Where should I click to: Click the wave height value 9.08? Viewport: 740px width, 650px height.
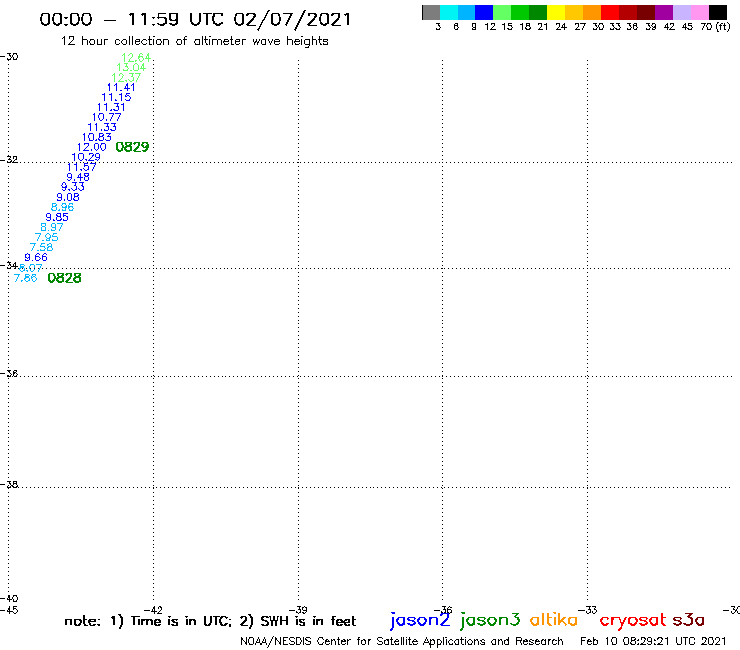(68, 197)
